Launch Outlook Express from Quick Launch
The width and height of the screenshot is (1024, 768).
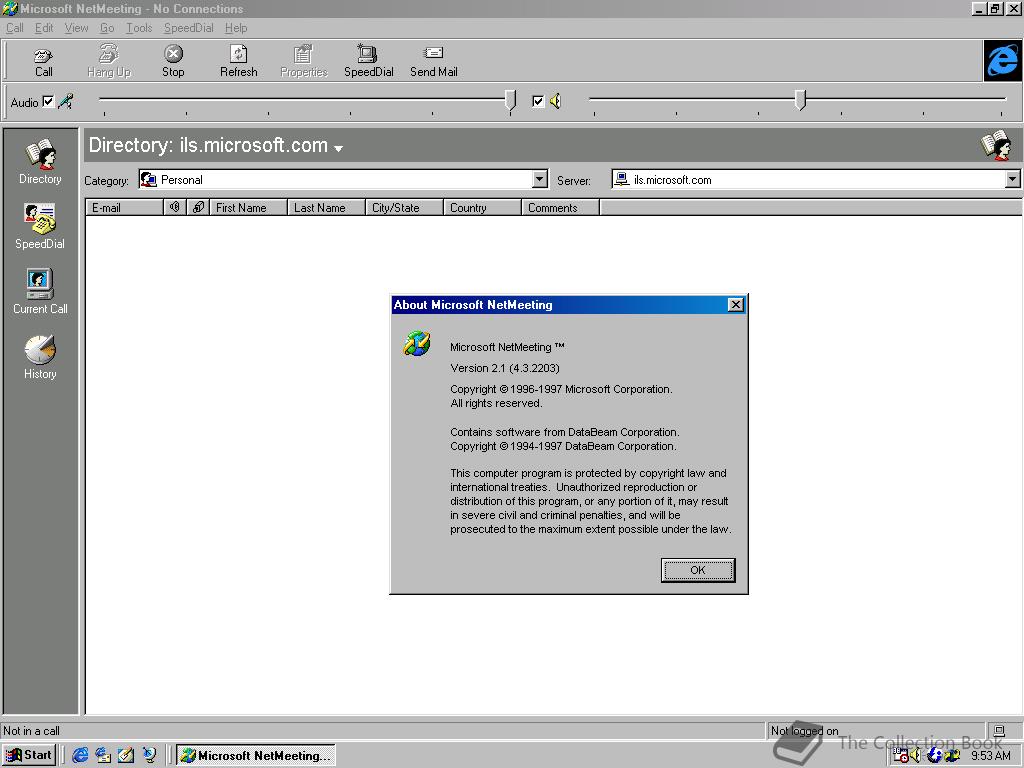click(103, 755)
